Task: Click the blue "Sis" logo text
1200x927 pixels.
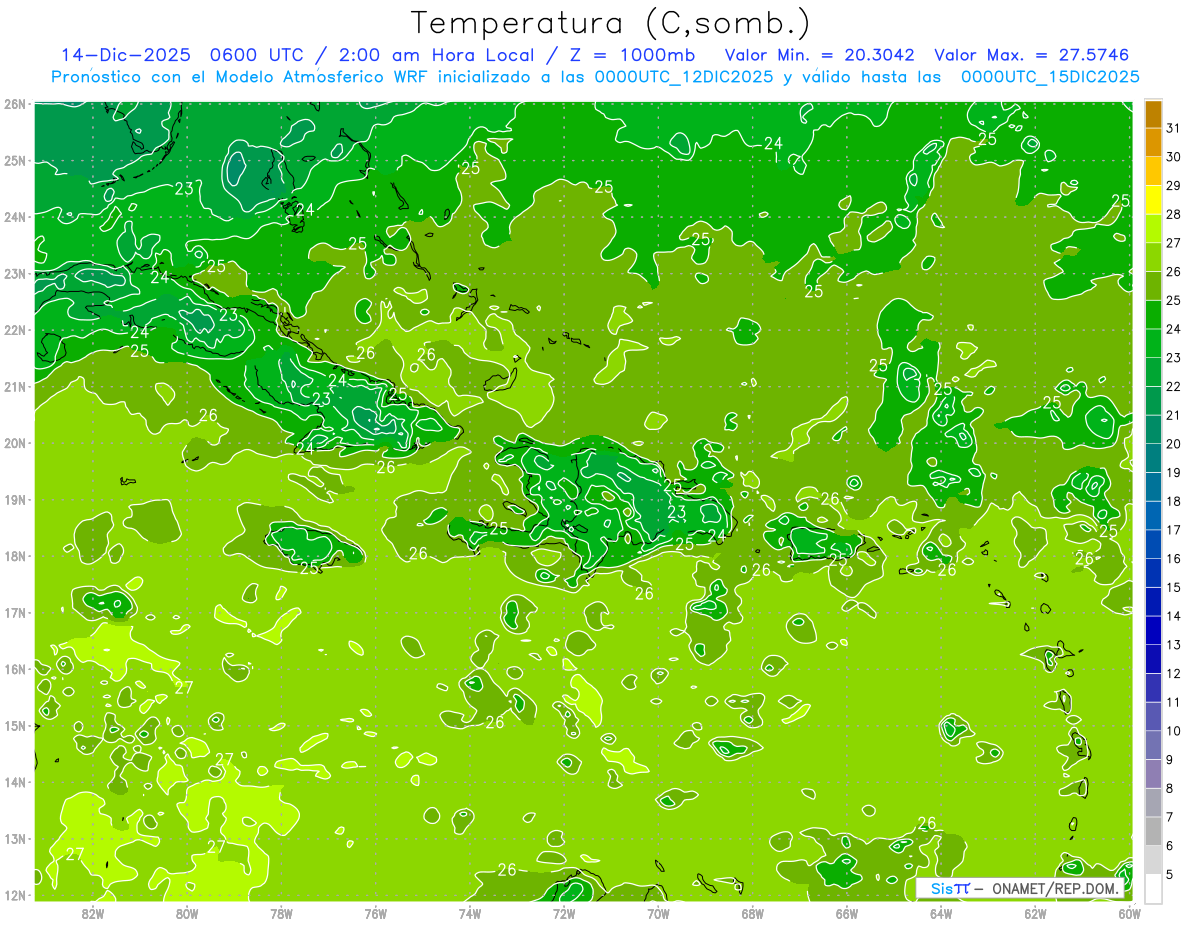Action: [943, 888]
